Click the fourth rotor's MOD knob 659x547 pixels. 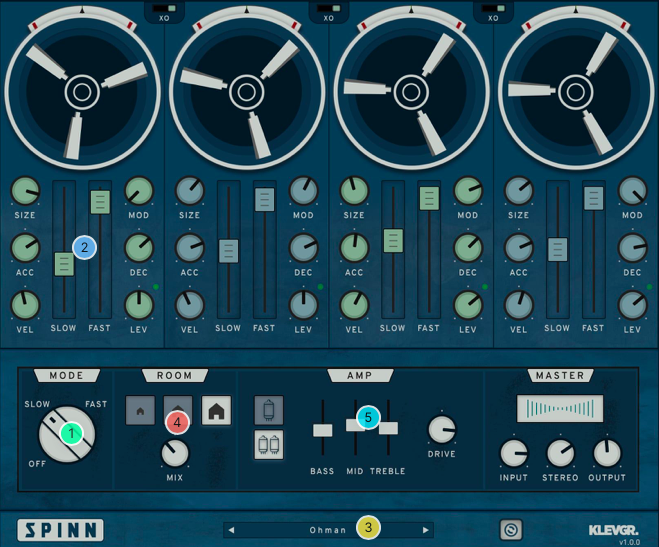(x=633, y=191)
